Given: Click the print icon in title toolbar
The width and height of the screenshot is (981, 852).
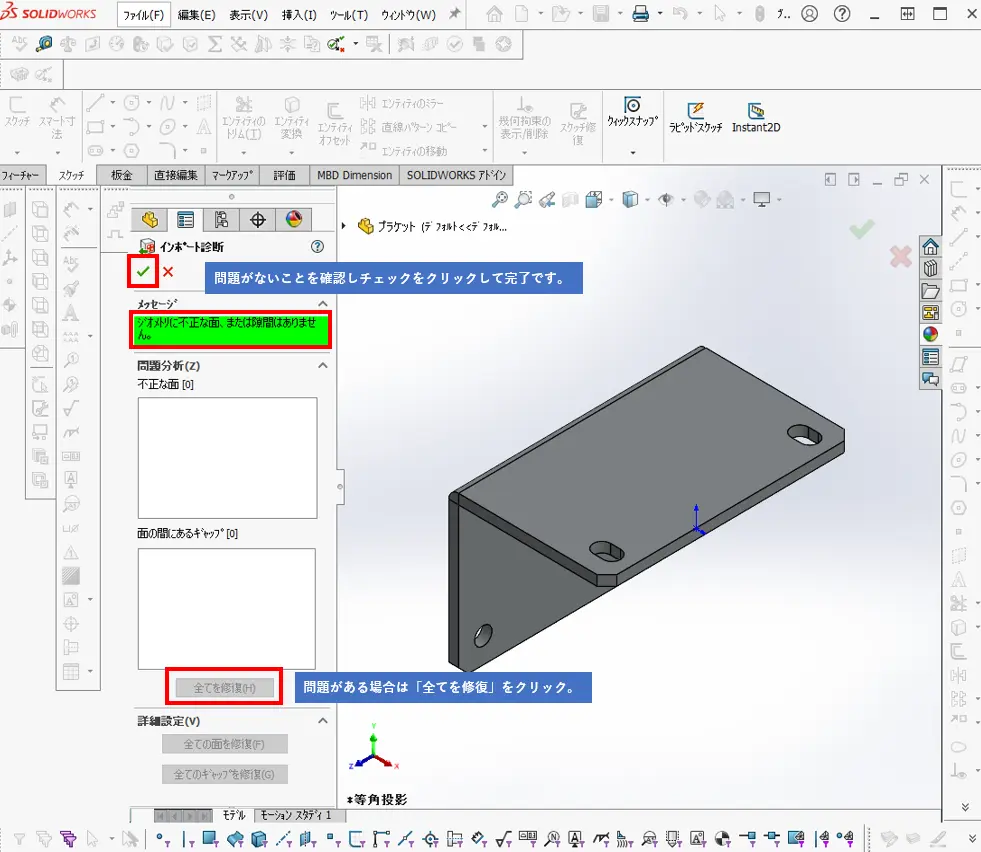Looking at the screenshot, I should coord(640,14).
